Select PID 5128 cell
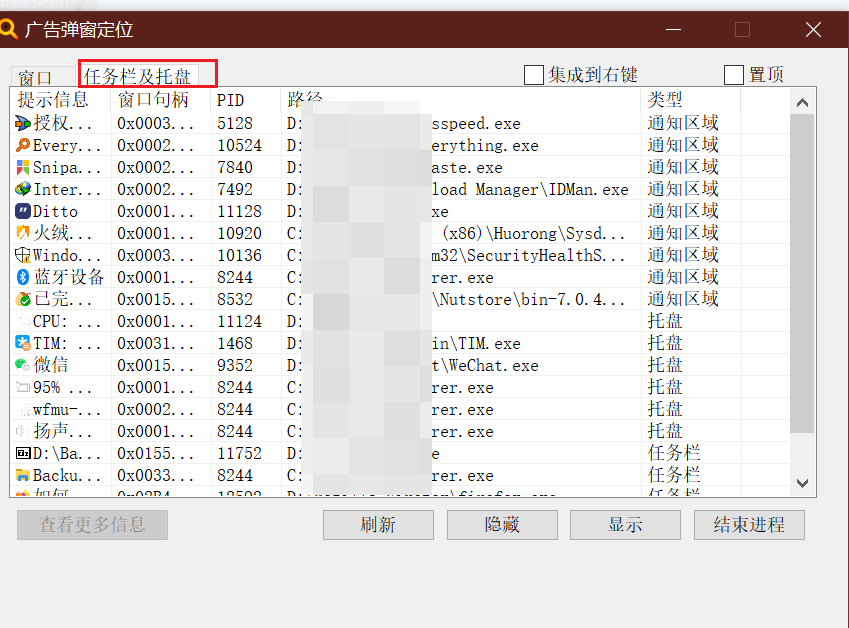This screenshot has width=849, height=628. 235,123
